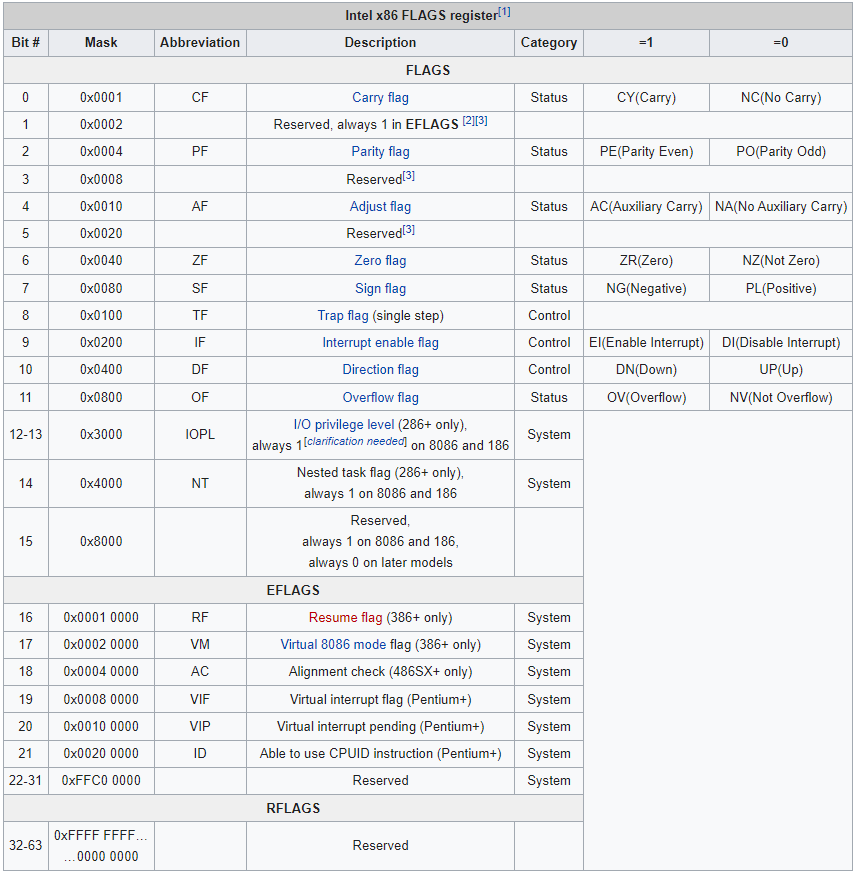Click the mask cell '0x8000'
The height and width of the screenshot is (874, 857).
[x=101, y=541]
